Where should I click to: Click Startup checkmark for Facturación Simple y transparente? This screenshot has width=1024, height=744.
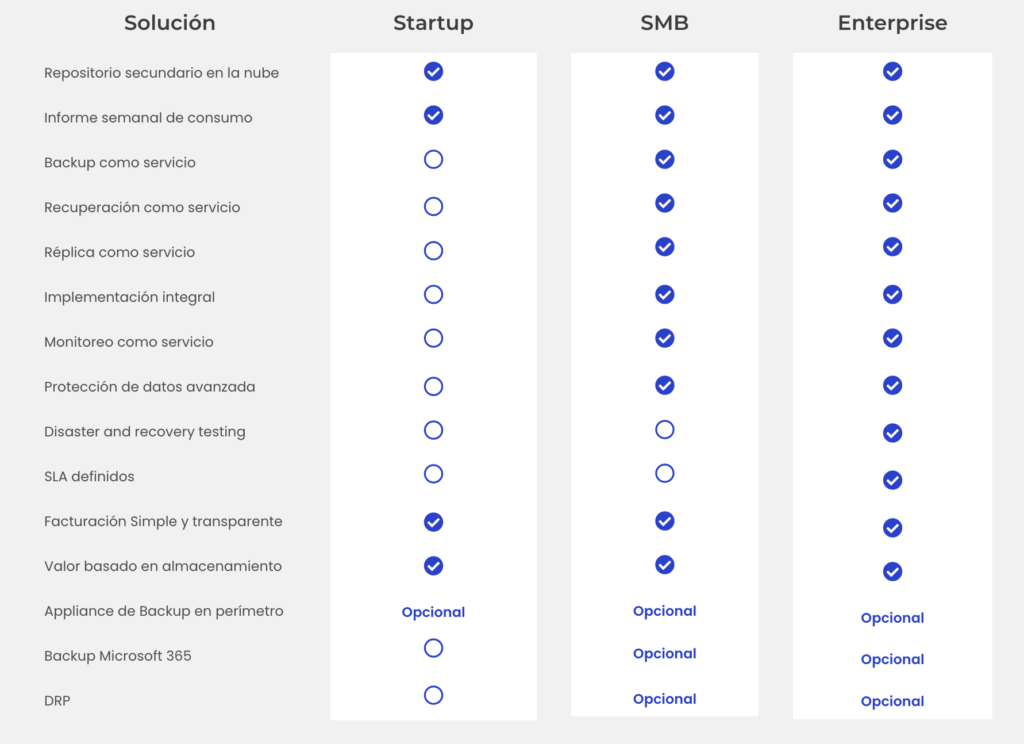pos(433,522)
